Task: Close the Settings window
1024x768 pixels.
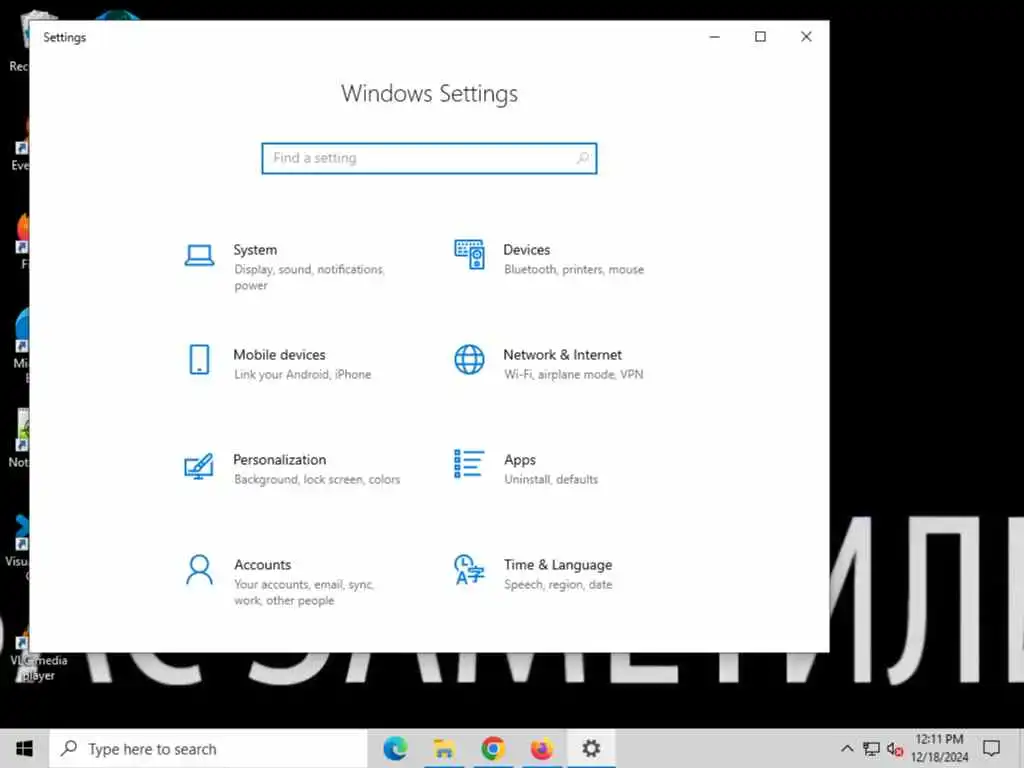Action: 807,37
